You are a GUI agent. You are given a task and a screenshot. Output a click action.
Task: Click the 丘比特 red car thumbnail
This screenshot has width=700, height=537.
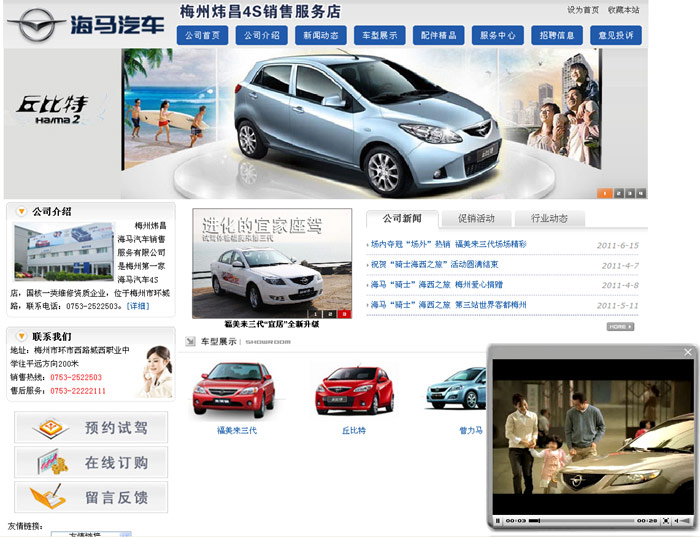click(x=353, y=390)
